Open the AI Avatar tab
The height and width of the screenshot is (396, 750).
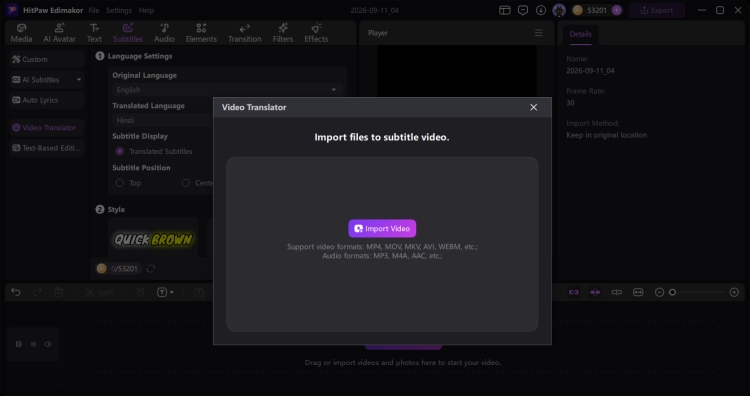[60, 33]
